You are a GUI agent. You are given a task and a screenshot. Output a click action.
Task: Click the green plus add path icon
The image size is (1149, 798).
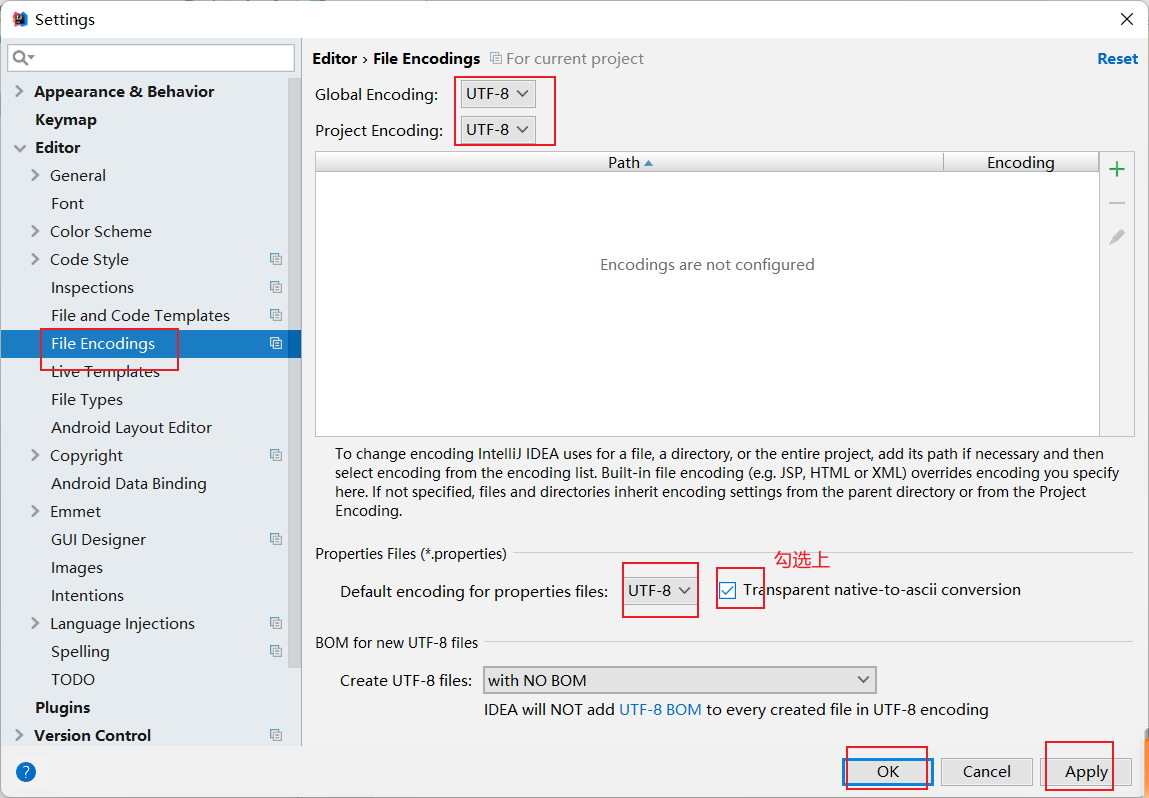click(1117, 170)
